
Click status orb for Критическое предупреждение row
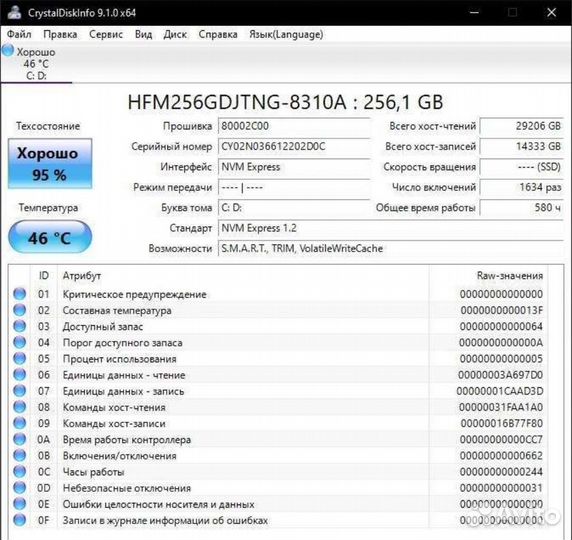coord(20,294)
